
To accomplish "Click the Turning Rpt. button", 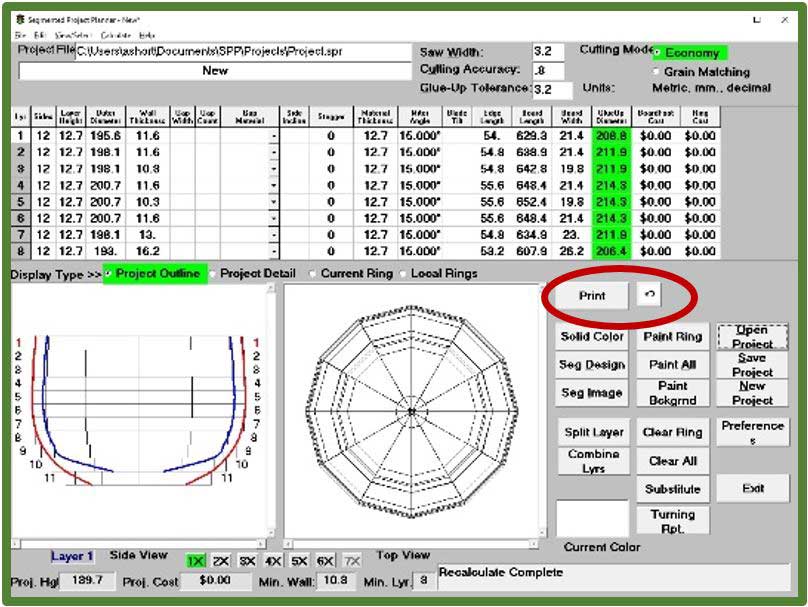I will [672, 521].
